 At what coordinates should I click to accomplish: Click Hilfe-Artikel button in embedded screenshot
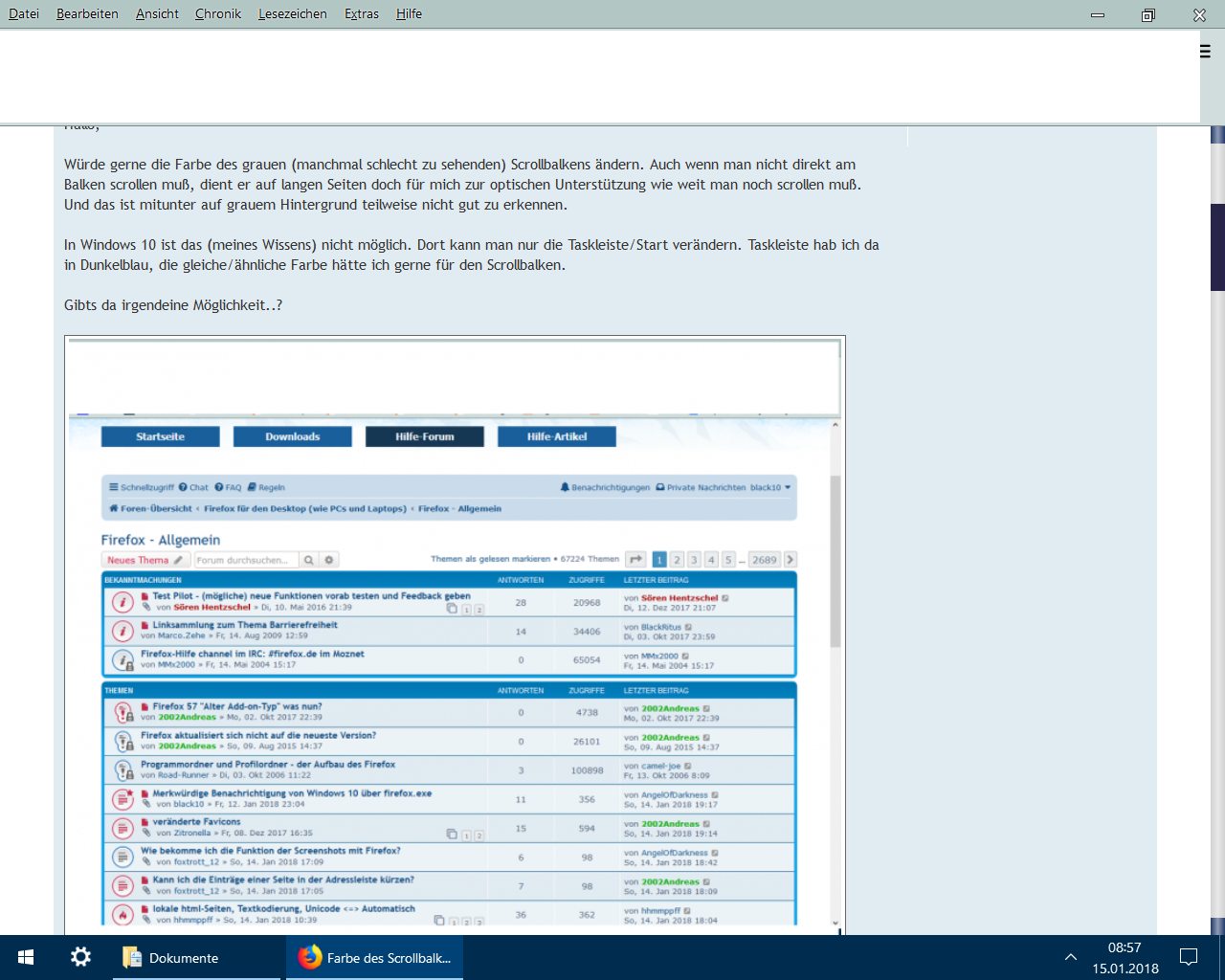(557, 436)
